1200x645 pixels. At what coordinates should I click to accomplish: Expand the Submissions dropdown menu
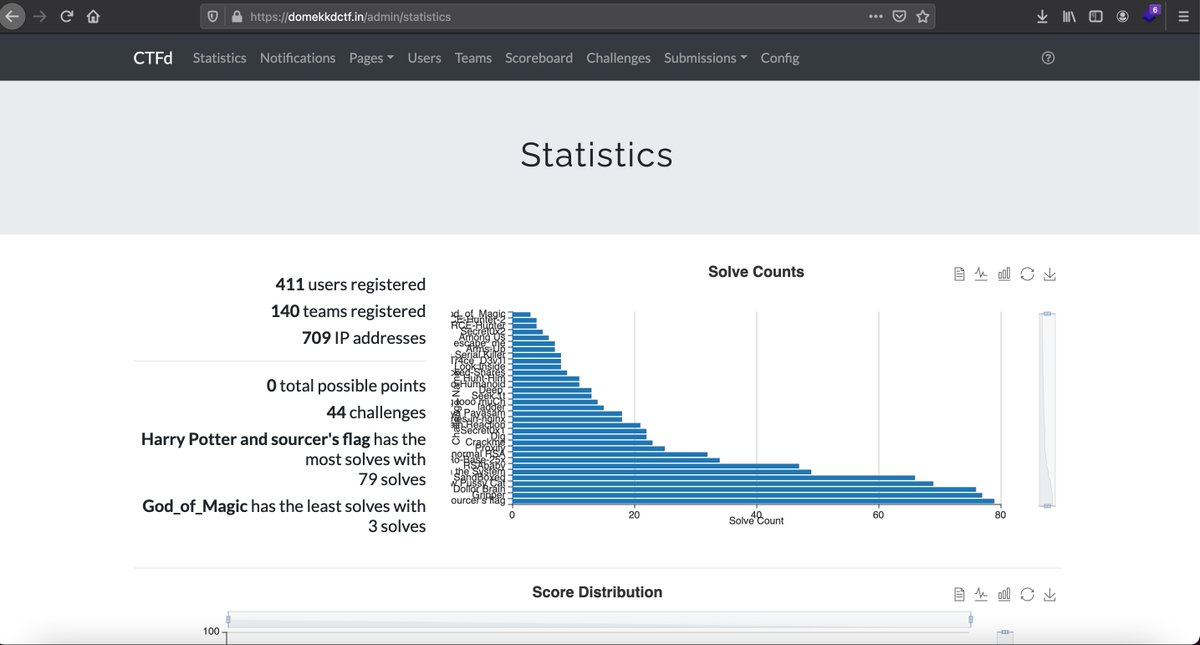(x=705, y=58)
